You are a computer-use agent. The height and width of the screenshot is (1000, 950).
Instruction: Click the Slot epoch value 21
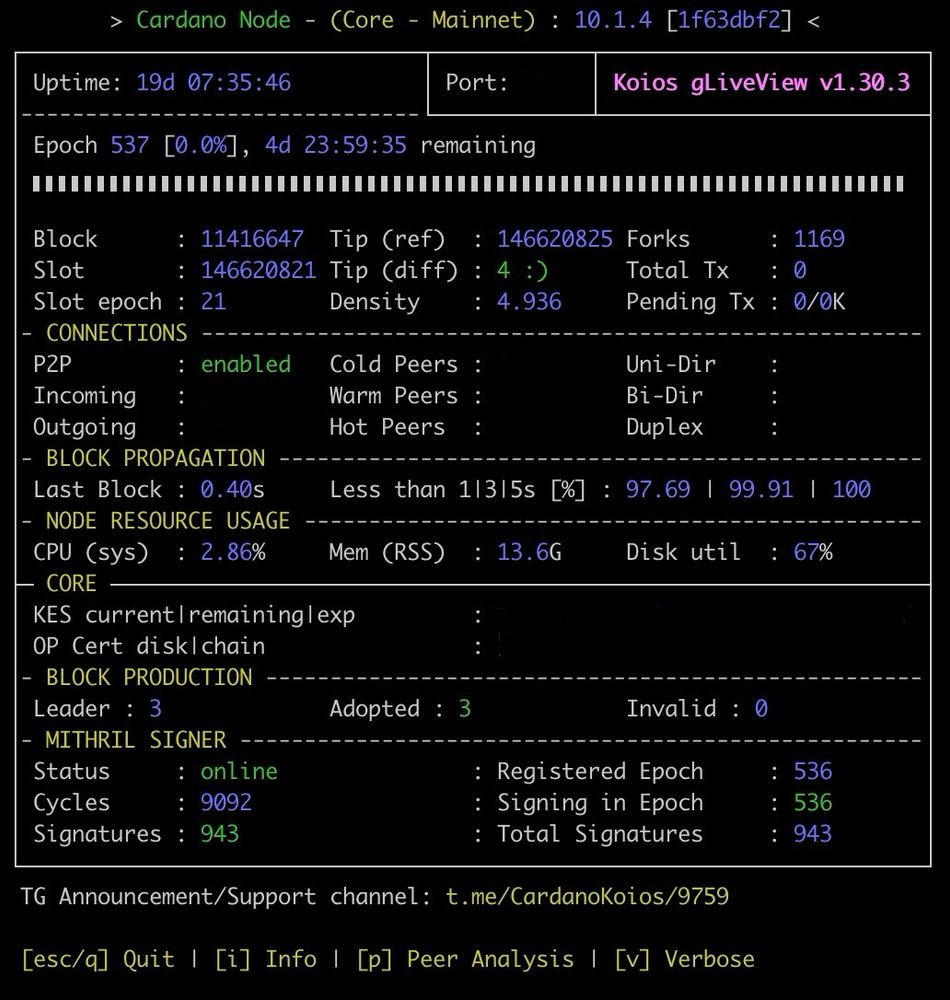coord(213,301)
